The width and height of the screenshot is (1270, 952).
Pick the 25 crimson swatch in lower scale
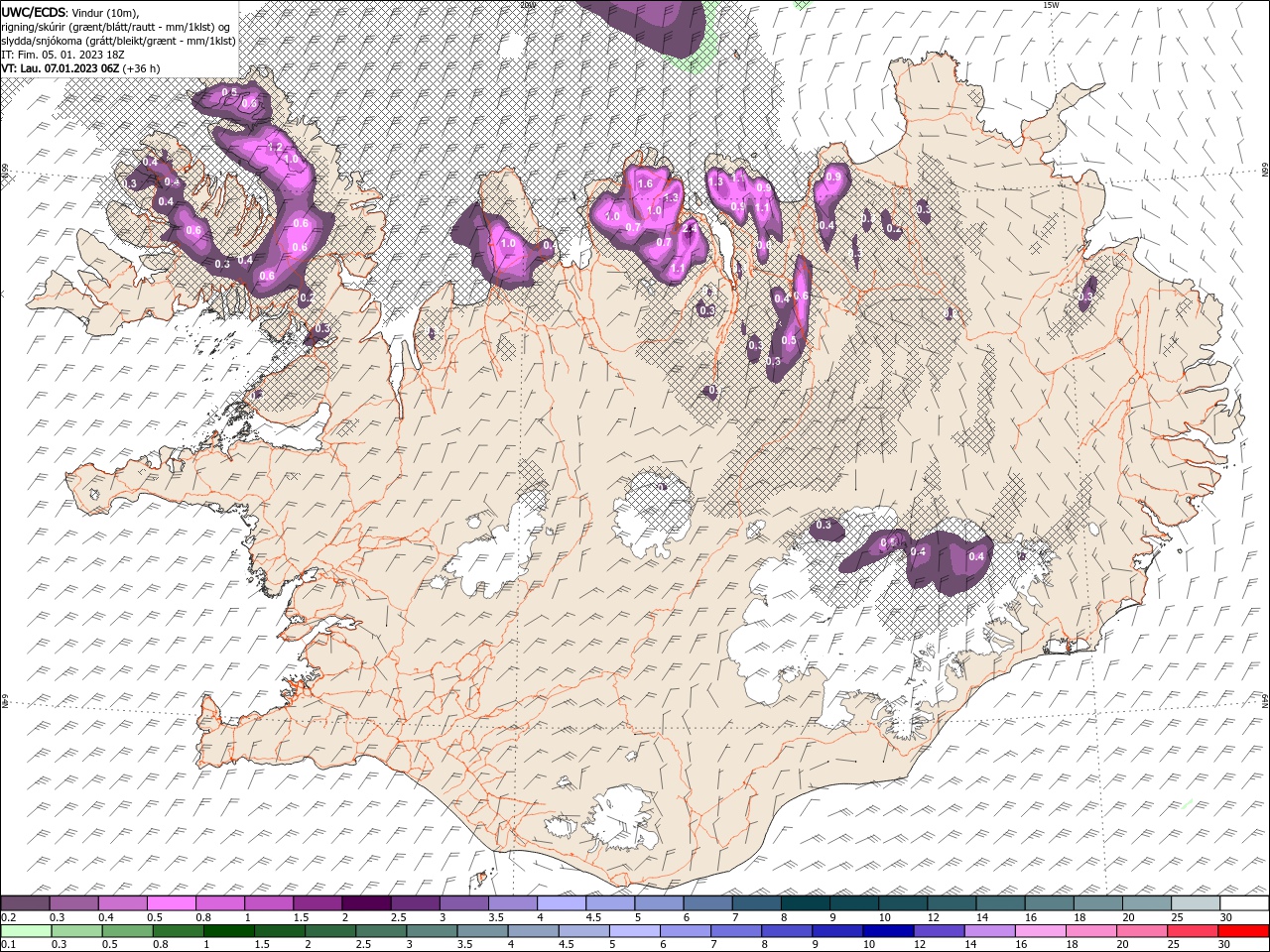click(1191, 931)
